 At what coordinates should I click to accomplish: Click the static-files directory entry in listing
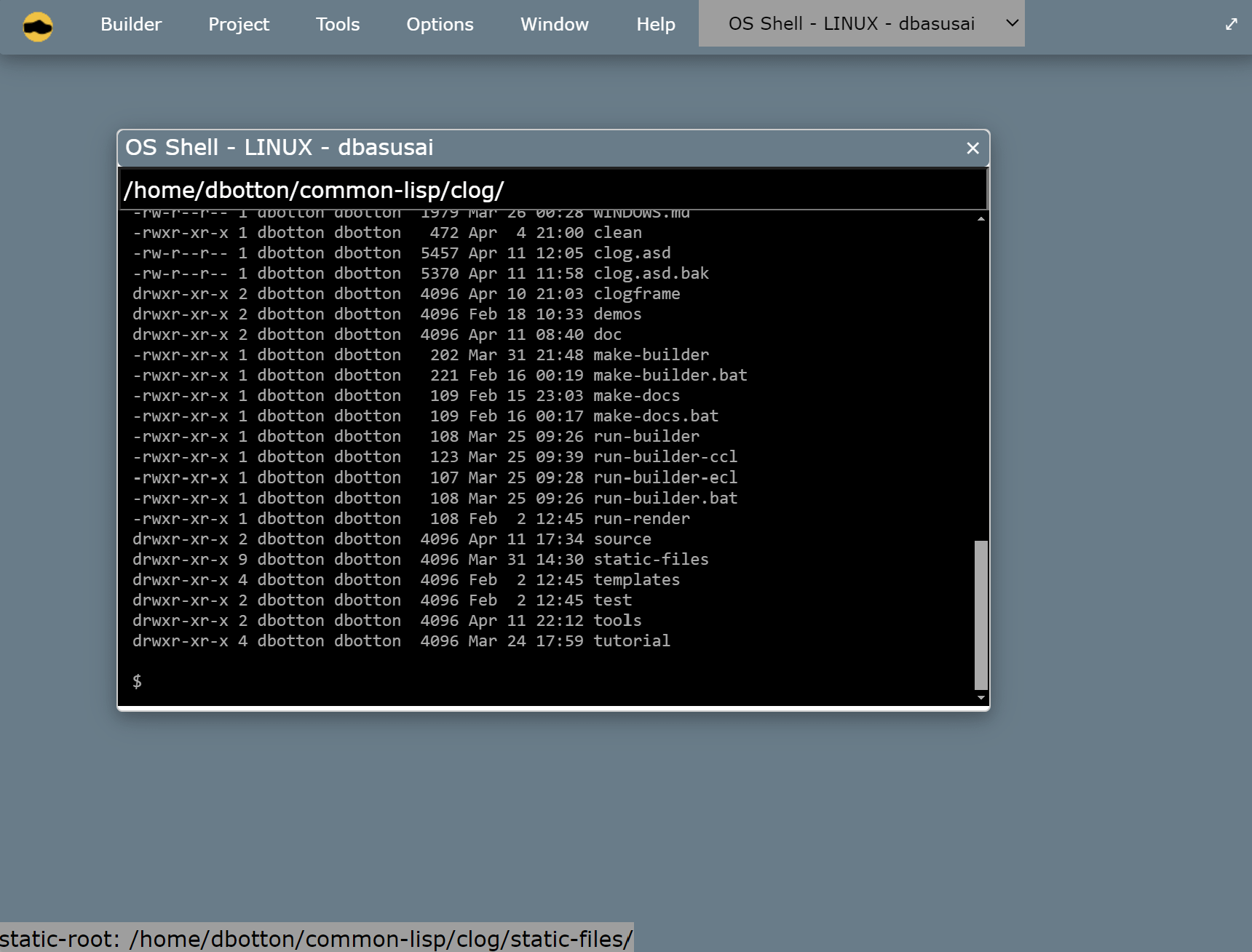tap(651, 560)
